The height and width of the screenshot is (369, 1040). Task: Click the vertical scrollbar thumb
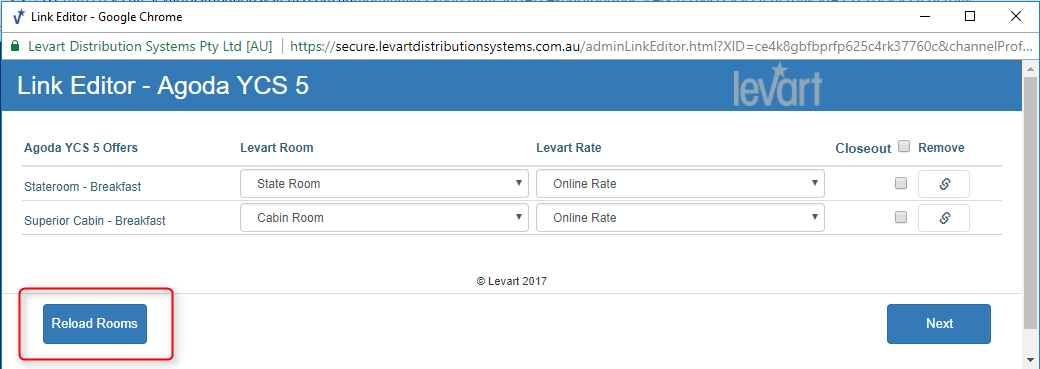click(1032, 202)
